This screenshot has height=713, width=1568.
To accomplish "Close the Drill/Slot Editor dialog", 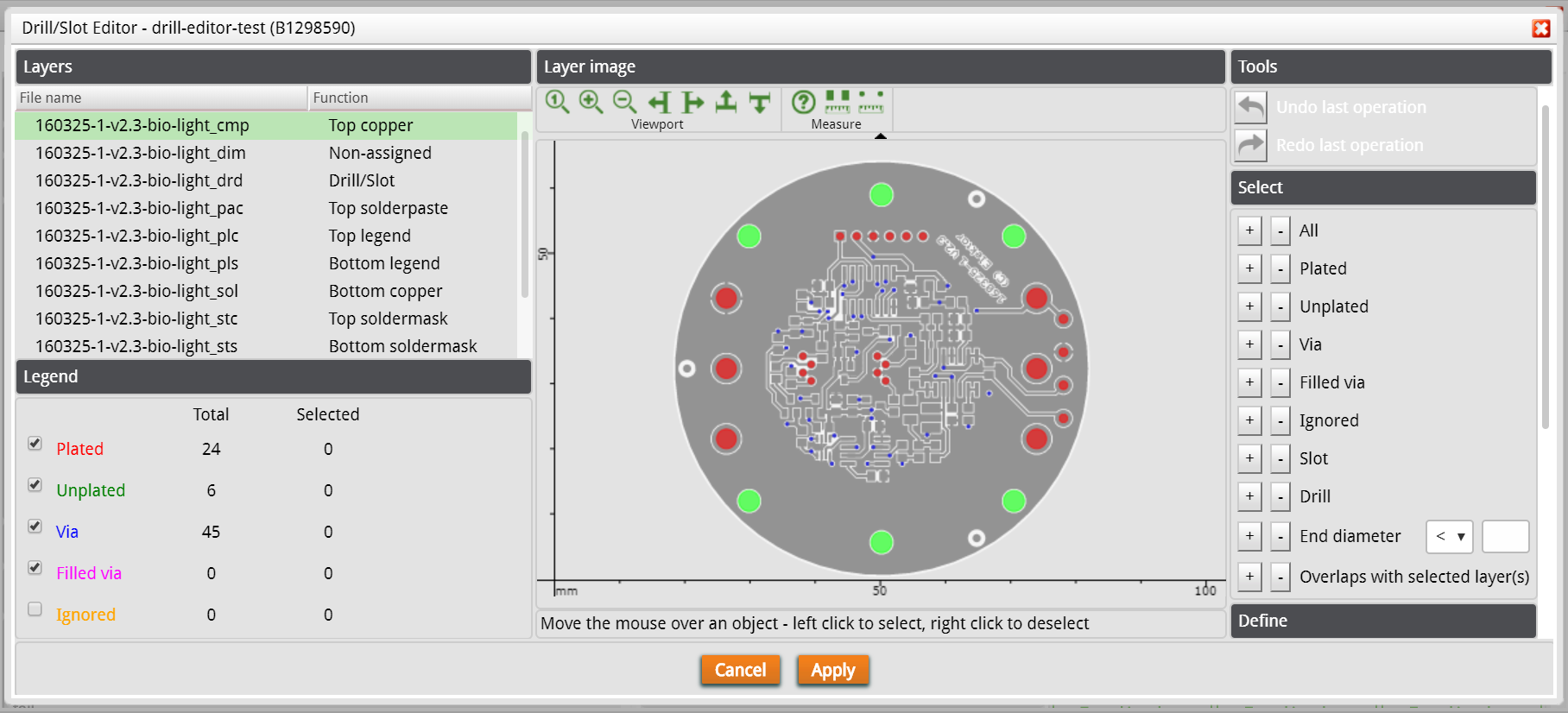I will coord(1541,28).
